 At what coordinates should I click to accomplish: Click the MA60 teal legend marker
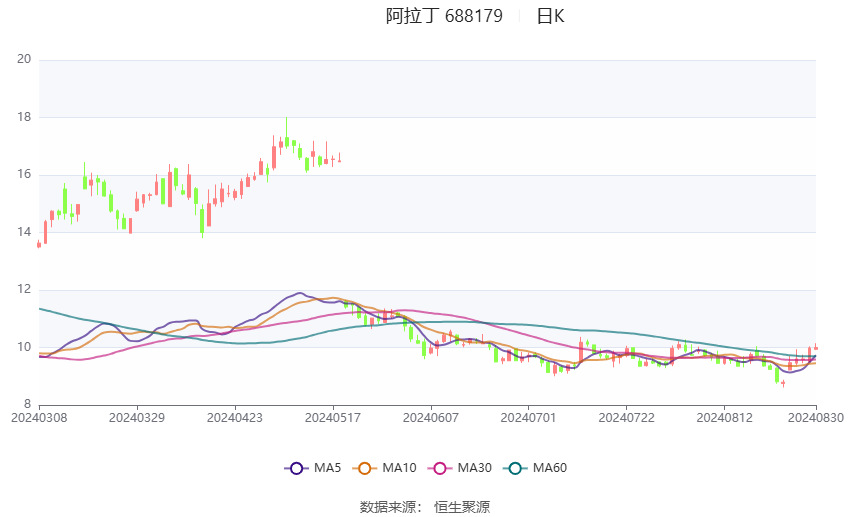point(516,467)
